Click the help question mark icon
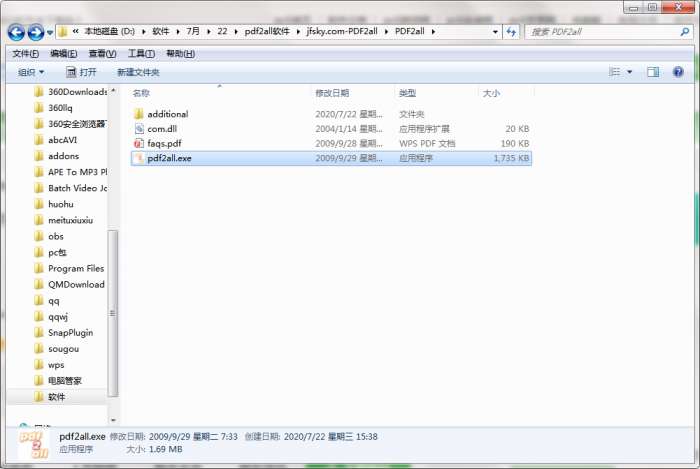 [678, 72]
